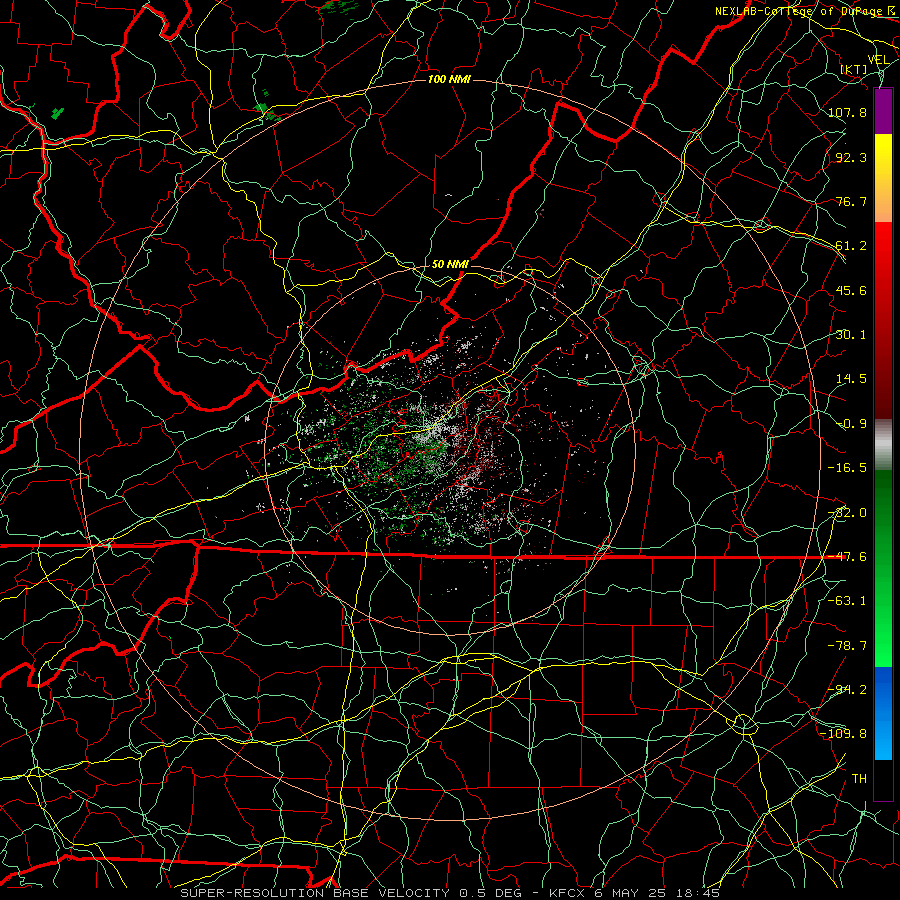
Task: Click the -94.2 velocity scale value
Action: coord(847,690)
